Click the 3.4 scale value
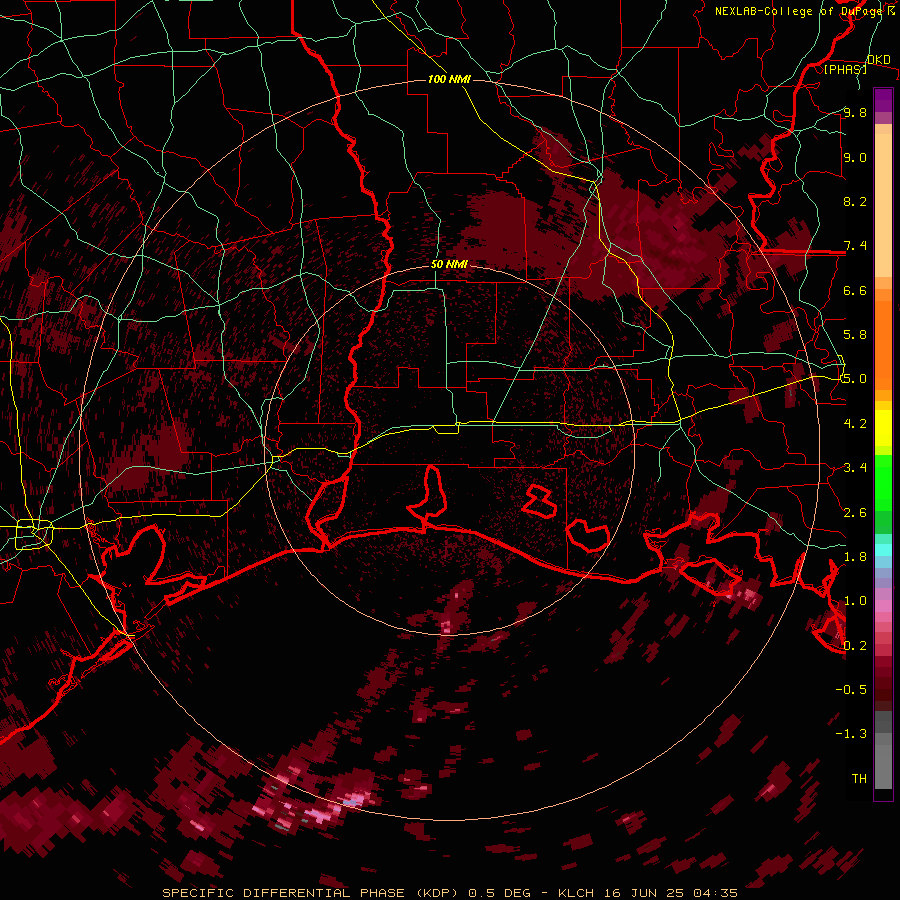The width and height of the screenshot is (900, 900). 855,468
